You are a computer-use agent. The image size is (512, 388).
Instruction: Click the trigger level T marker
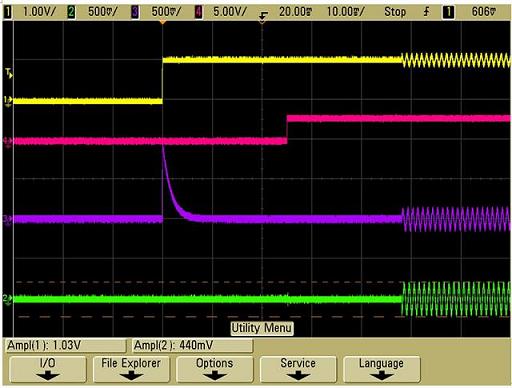[9, 73]
